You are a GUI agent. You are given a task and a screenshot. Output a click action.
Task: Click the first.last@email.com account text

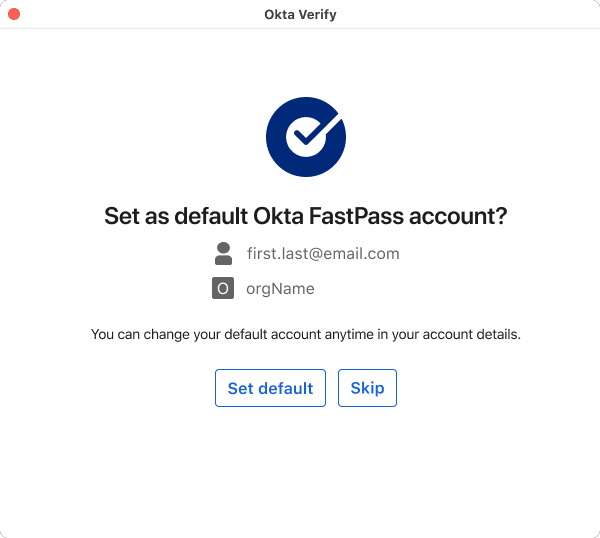tap(323, 254)
